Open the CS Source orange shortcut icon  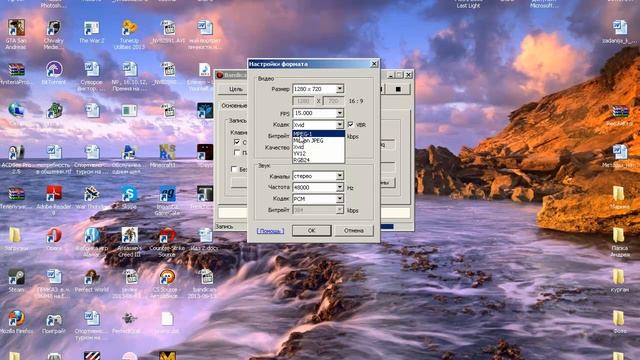click(x=167, y=283)
